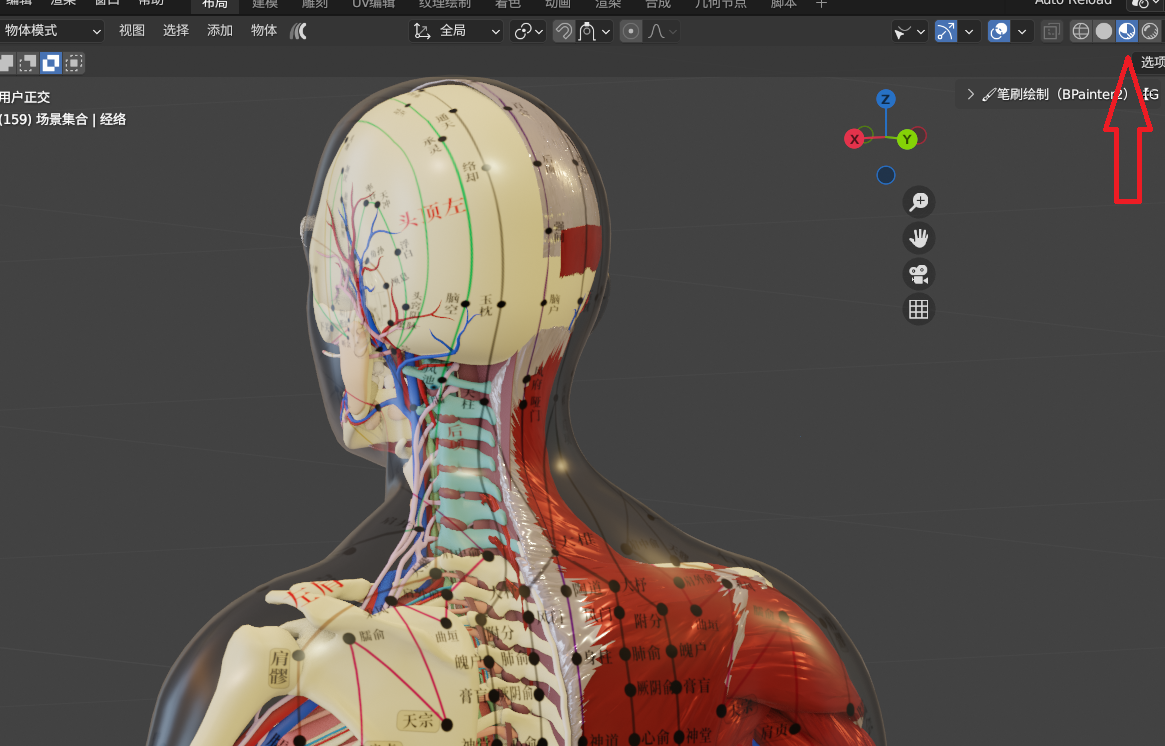The width and height of the screenshot is (1165, 746).
Task: Switch to the 布局 workspace tab
Action: 215,4
